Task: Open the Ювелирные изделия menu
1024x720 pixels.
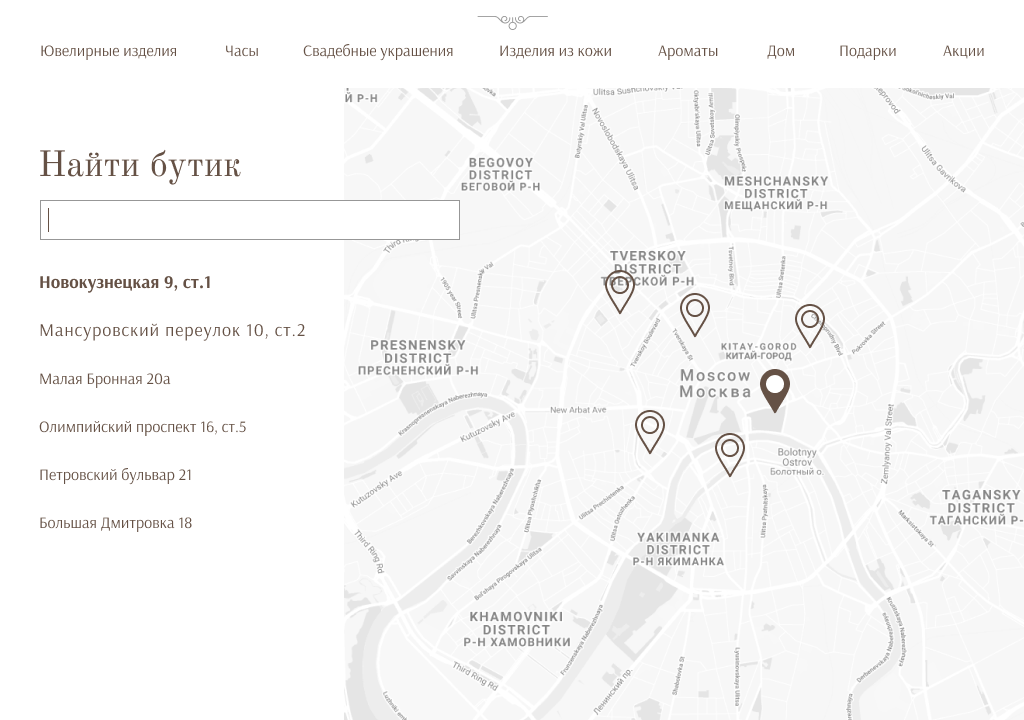Action: 108,51
